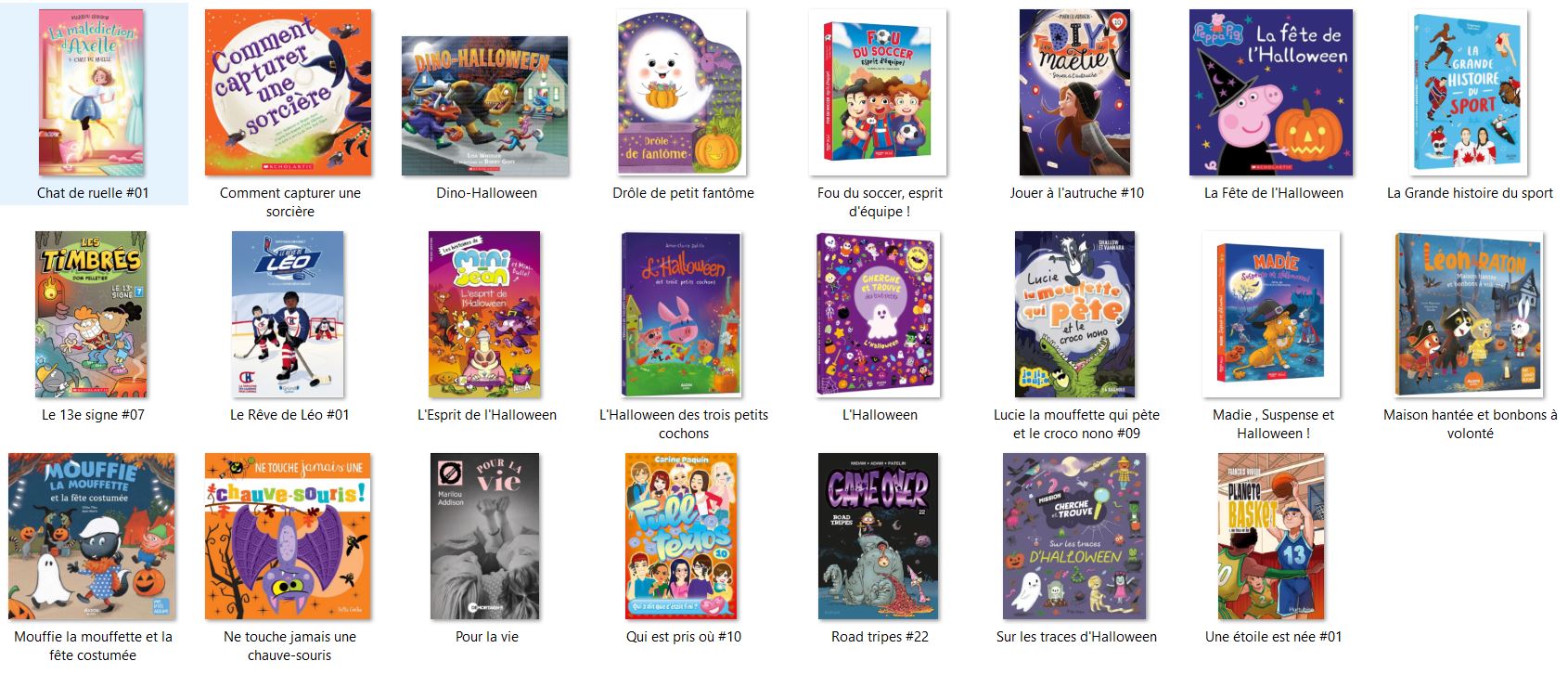Click the Comment capturer une sorcière book cover
Screen dimensions: 1568x700
coord(289,92)
